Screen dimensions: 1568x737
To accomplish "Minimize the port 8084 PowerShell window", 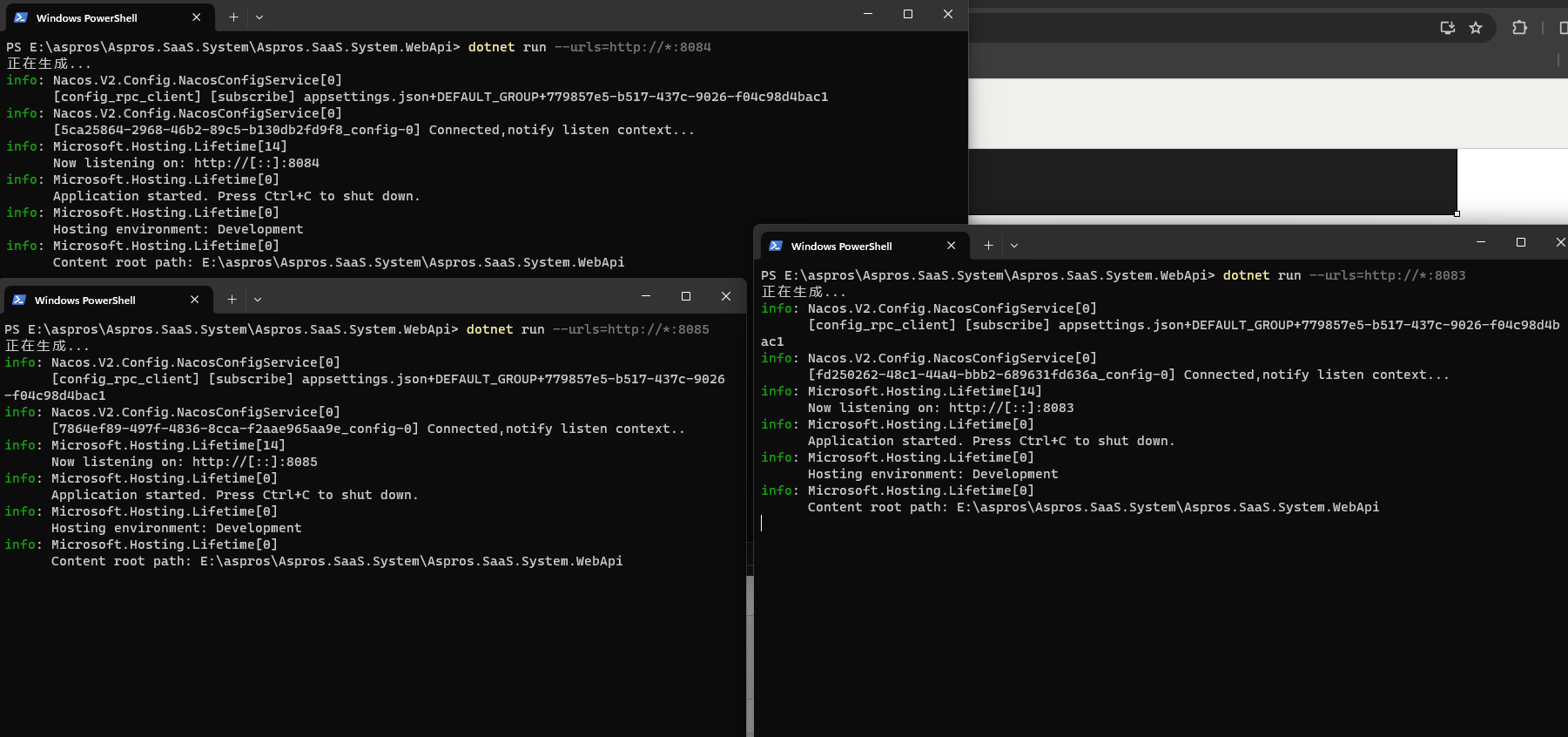I will click(x=868, y=14).
